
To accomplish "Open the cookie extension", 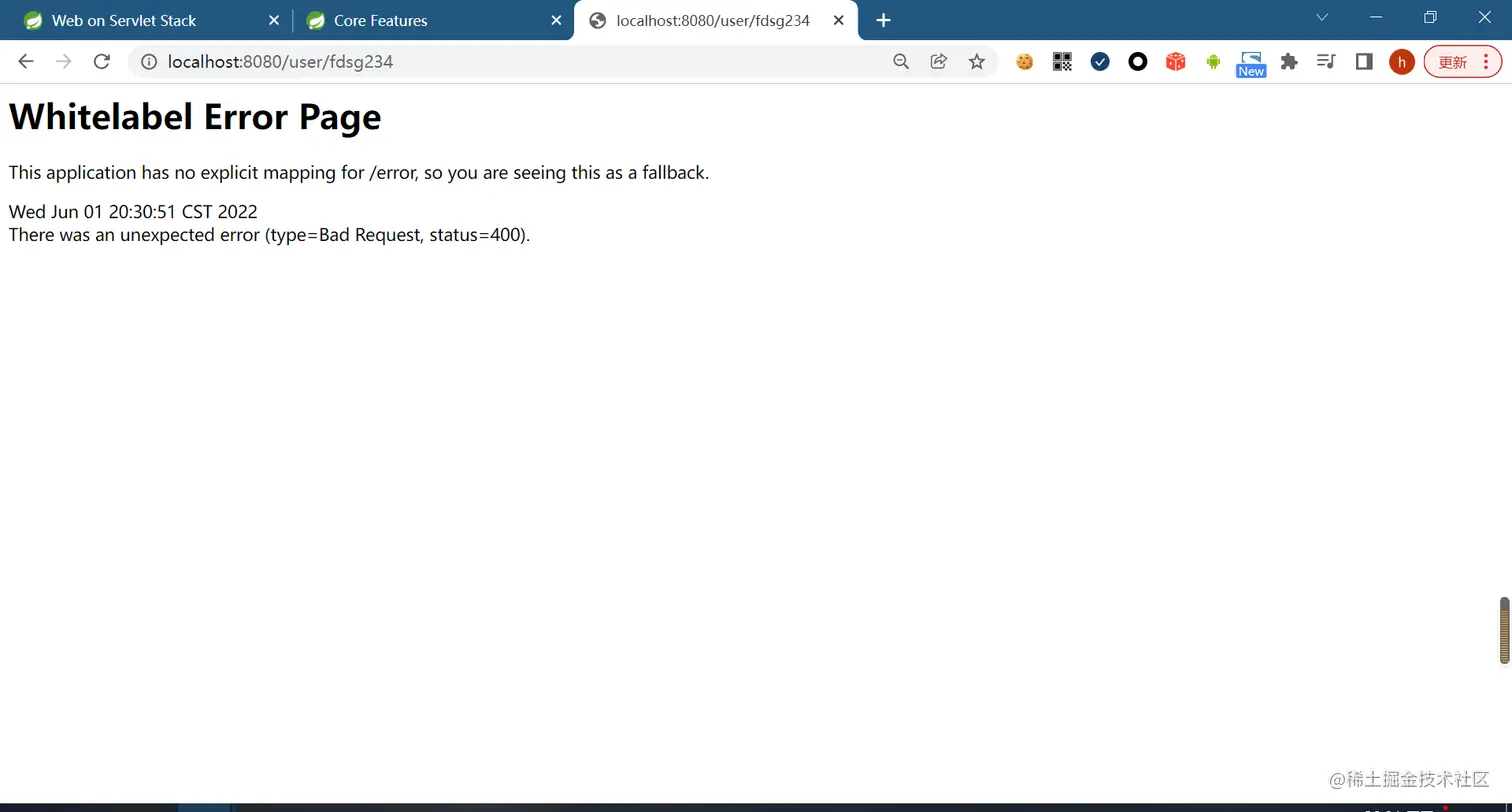I will [x=1024, y=62].
